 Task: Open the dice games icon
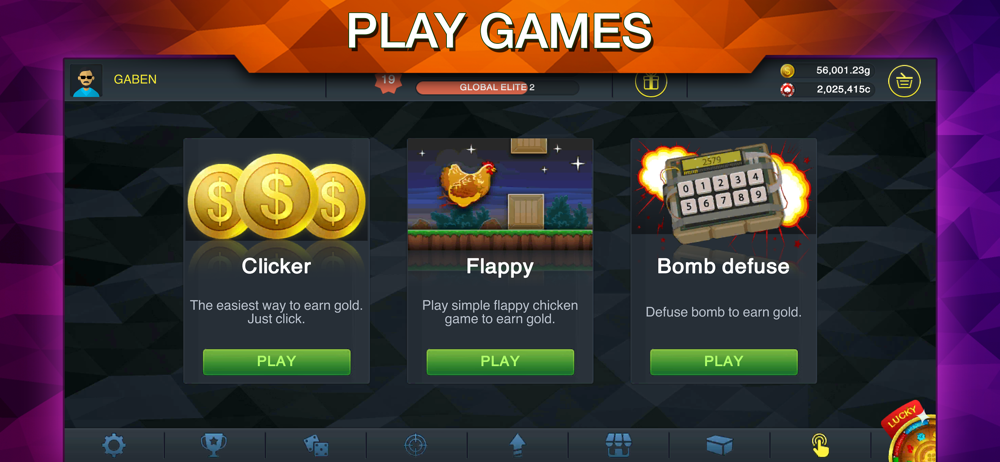tap(316, 444)
